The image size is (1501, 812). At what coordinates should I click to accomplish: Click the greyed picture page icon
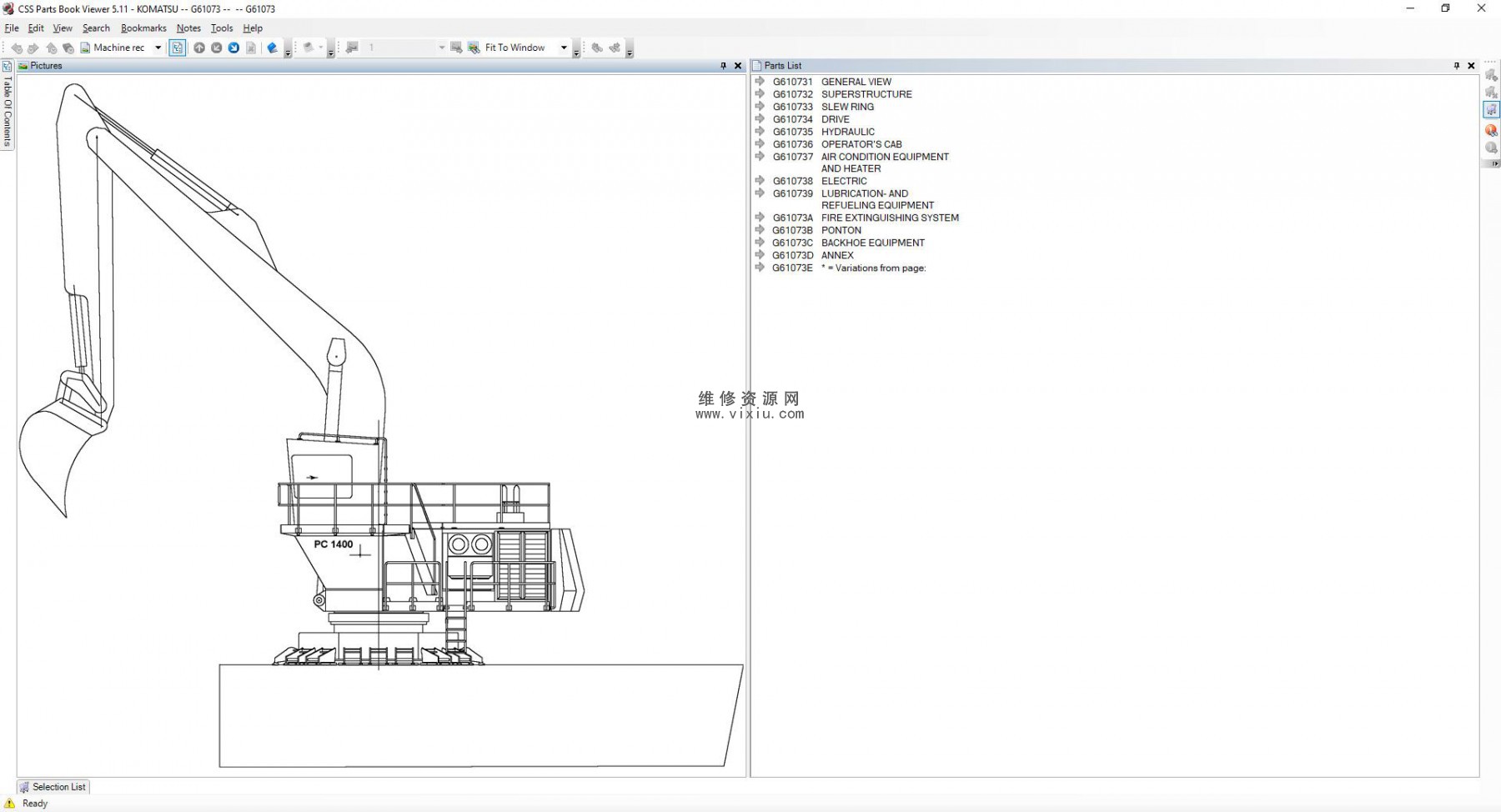[352, 48]
